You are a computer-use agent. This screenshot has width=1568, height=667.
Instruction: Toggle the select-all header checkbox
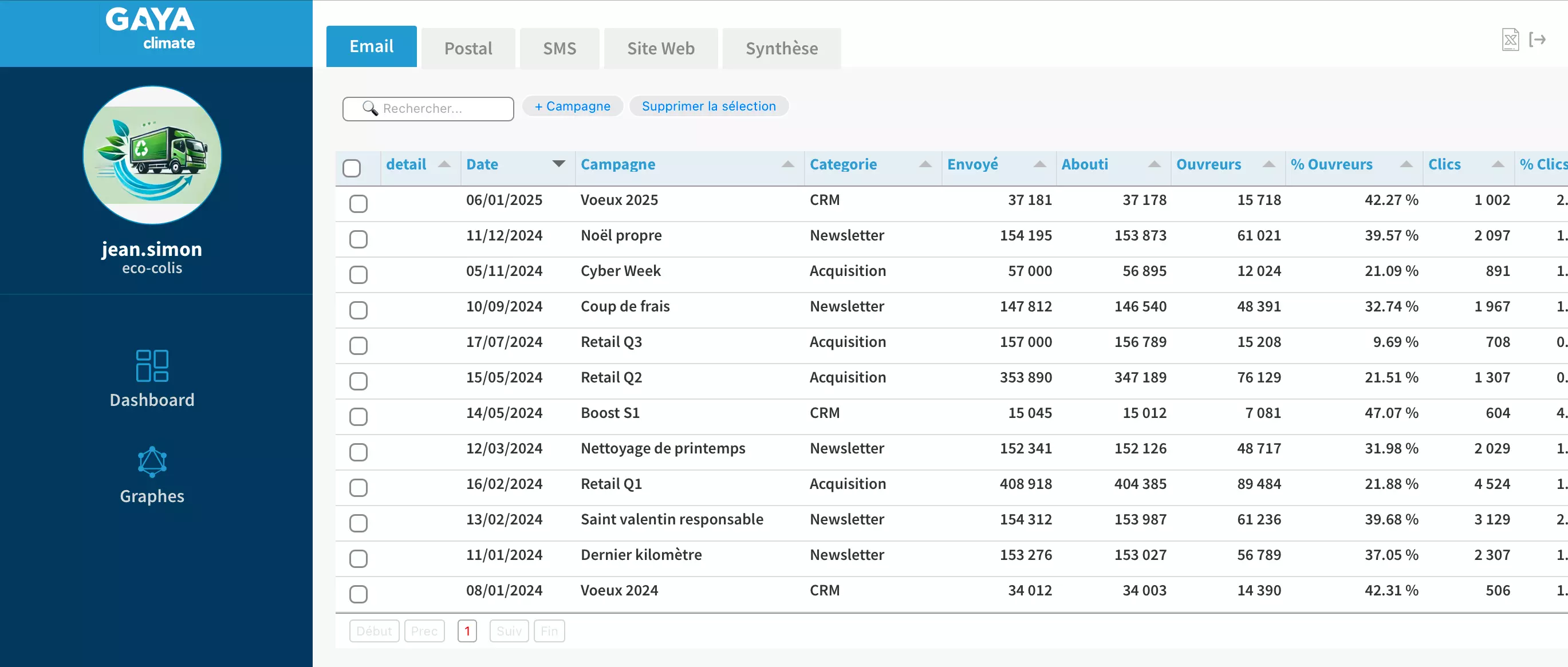[352, 168]
